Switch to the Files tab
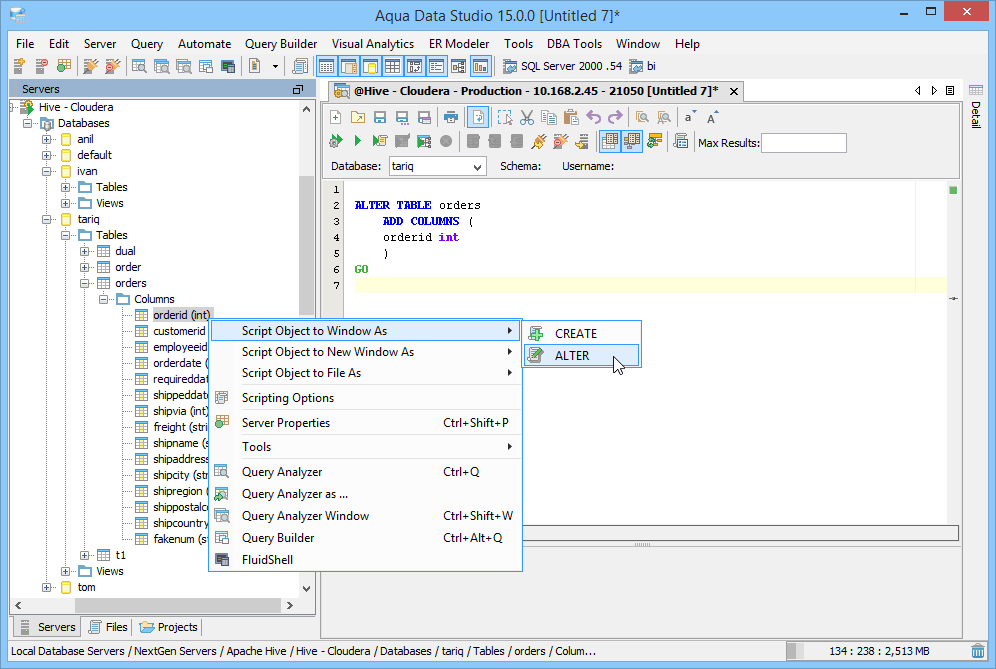 109,627
